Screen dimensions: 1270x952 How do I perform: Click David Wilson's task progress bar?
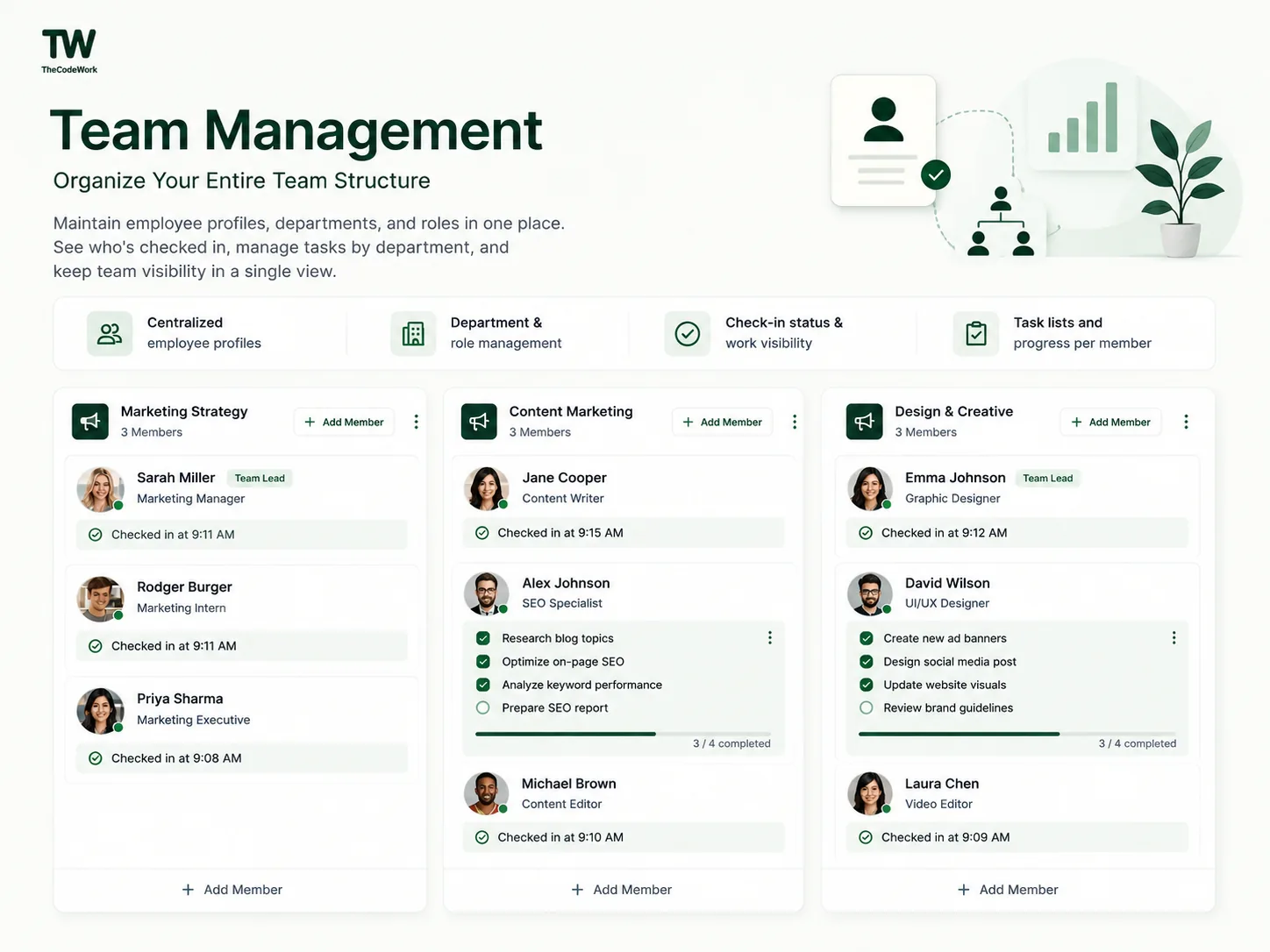[x=1017, y=734]
